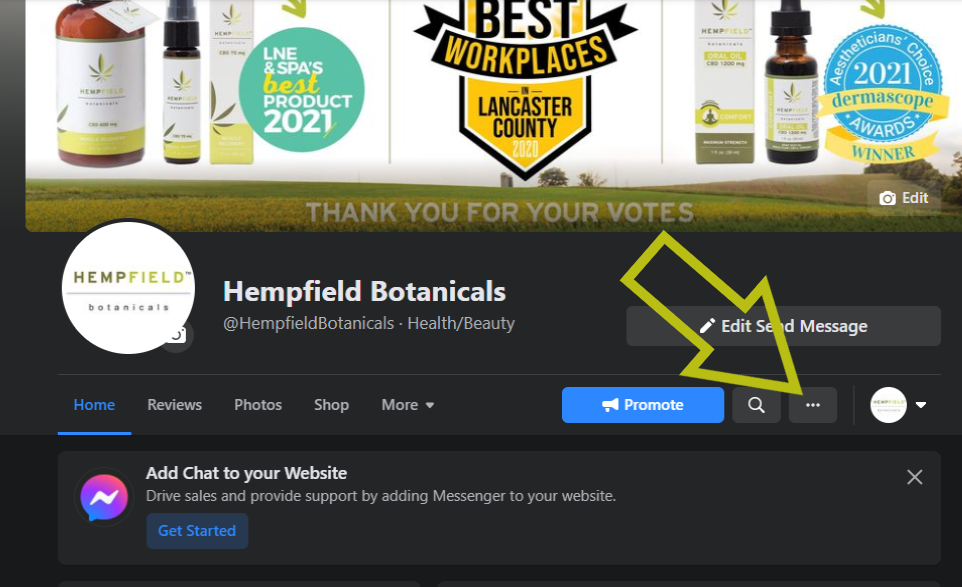Open the Photos tab
This screenshot has width=962, height=587.
pyautogui.click(x=258, y=405)
